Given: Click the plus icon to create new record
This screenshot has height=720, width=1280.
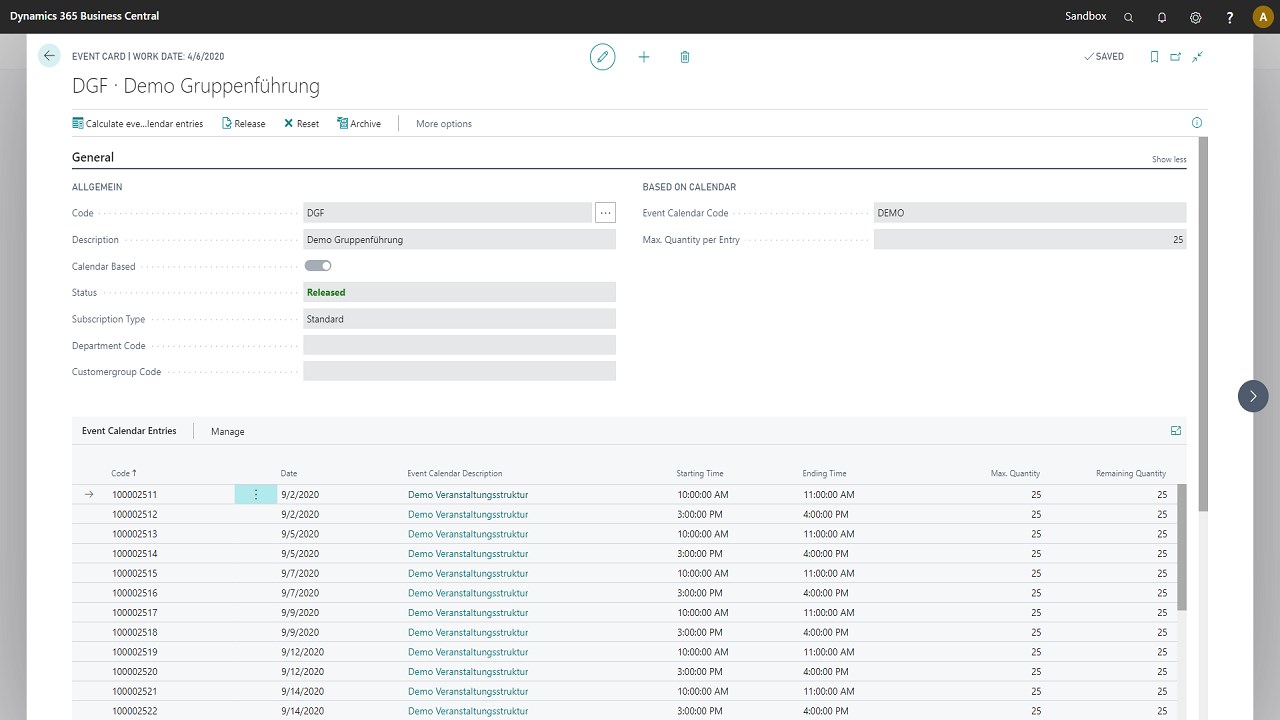Looking at the screenshot, I should click(x=644, y=57).
